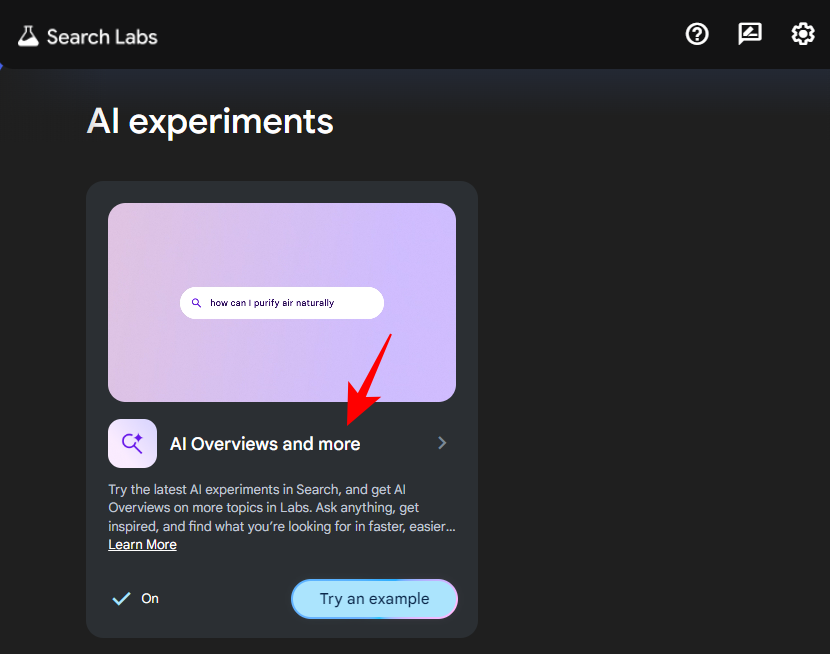The image size is (830, 654).
Task: Click the Search Labs title text
Action: [x=102, y=37]
